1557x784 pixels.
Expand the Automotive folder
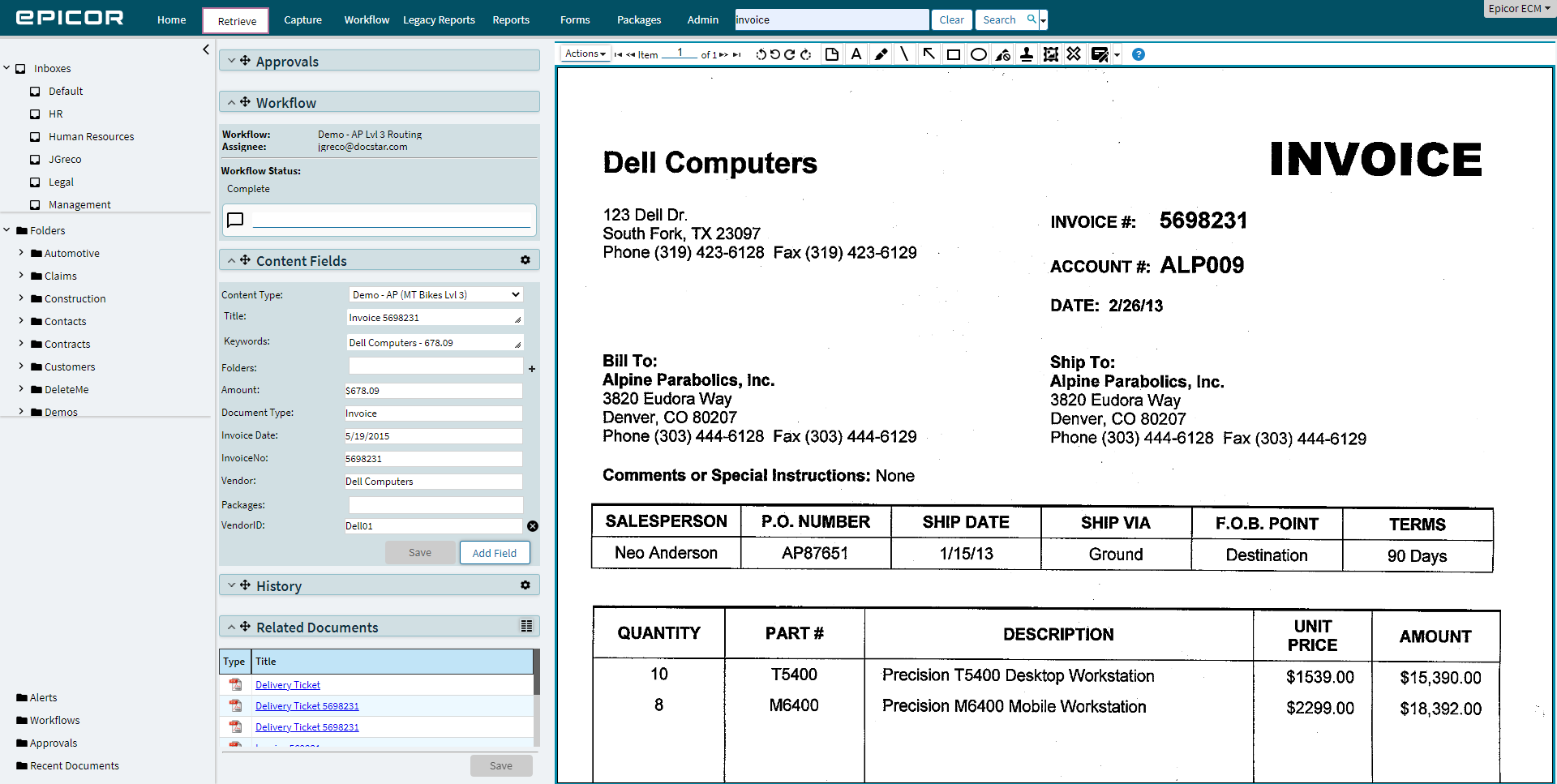[21, 253]
